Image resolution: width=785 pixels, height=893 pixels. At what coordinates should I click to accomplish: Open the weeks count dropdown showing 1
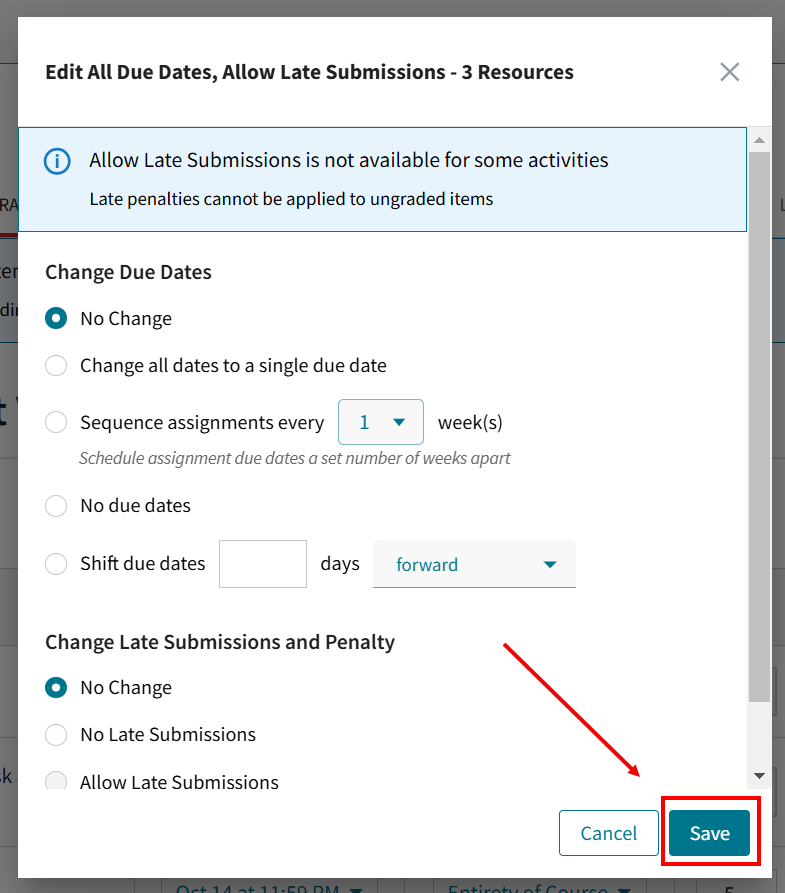(381, 422)
